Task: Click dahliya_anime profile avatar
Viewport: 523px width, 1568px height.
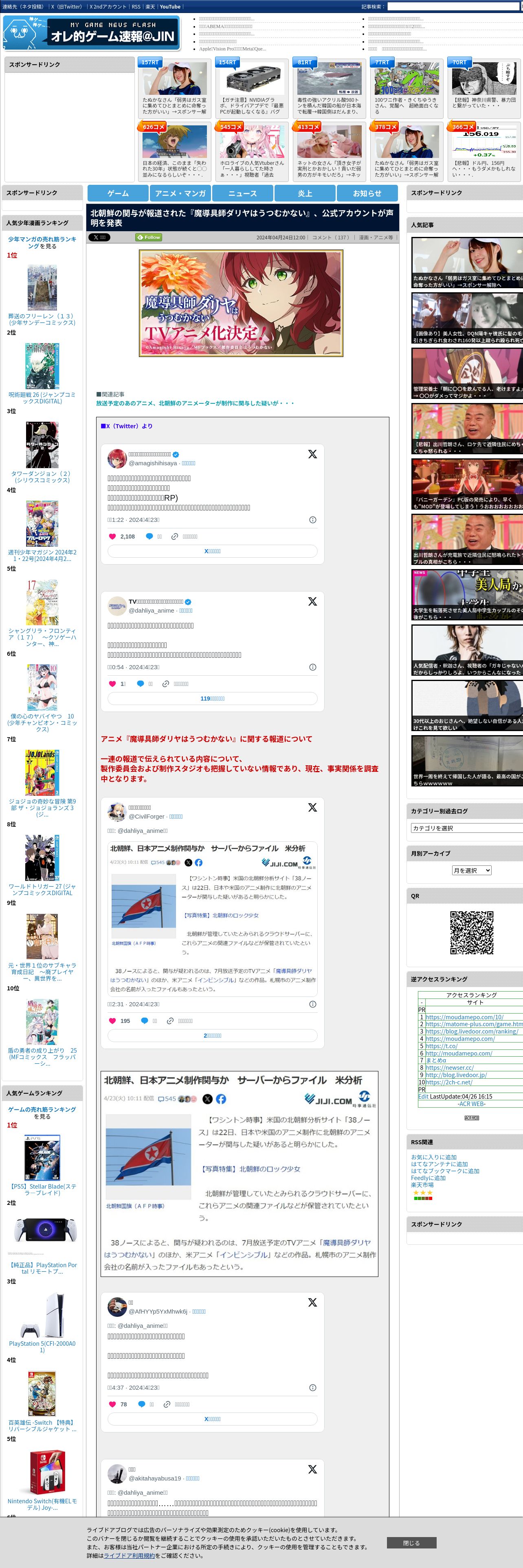Action: point(117,606)
